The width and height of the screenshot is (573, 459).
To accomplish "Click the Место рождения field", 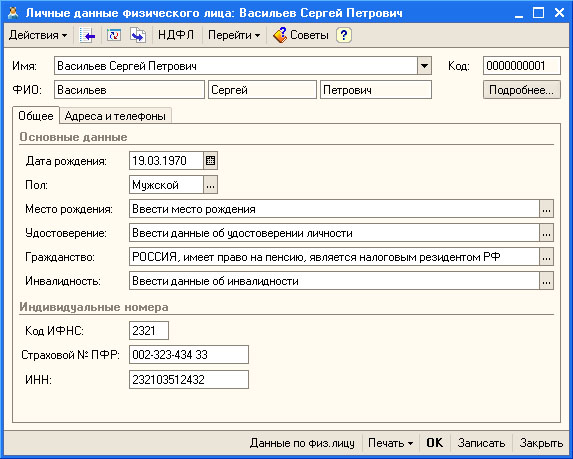I will pyautogui.click(x=334, y=209).
